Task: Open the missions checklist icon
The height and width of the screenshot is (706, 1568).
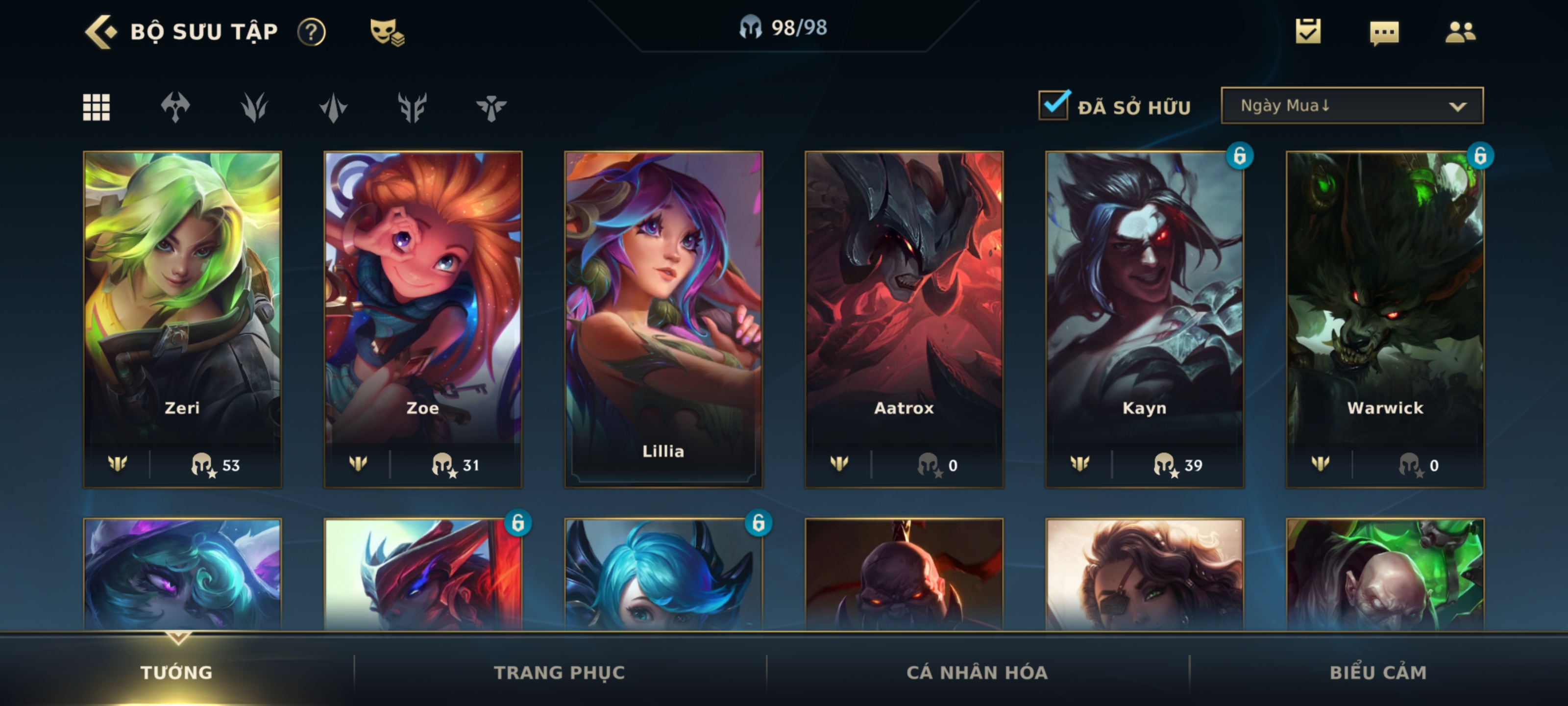Action: pyautogui.click(x=1308, y=31)
